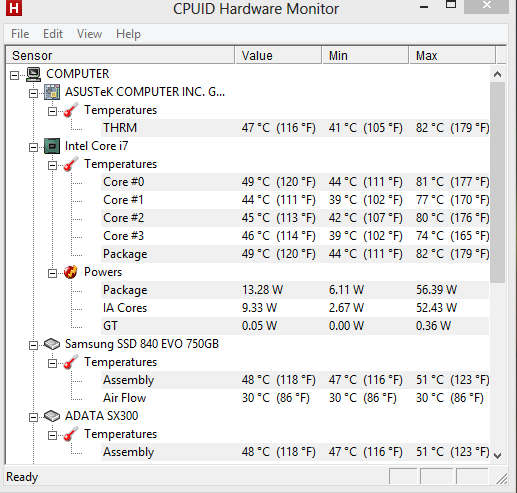This screenshot has width=517, height=493.
Task: Click Core #1 min value 39 °C (102 °F)
Action: tap(366, 200)
